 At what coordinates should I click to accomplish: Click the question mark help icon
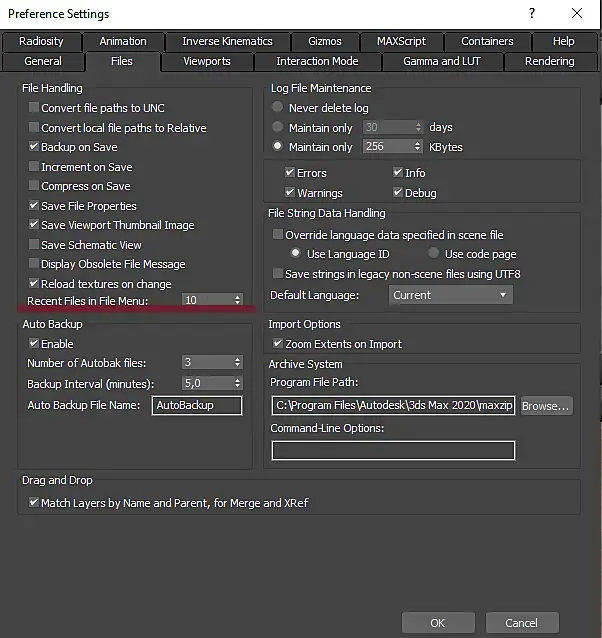pyautogui.click(x=532, y=13)
